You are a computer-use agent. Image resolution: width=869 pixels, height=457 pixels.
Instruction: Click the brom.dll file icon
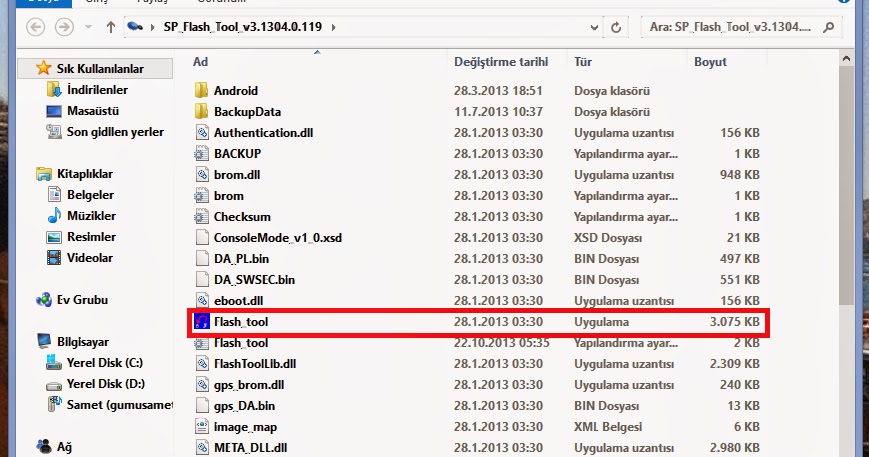[x=202, y=174]
